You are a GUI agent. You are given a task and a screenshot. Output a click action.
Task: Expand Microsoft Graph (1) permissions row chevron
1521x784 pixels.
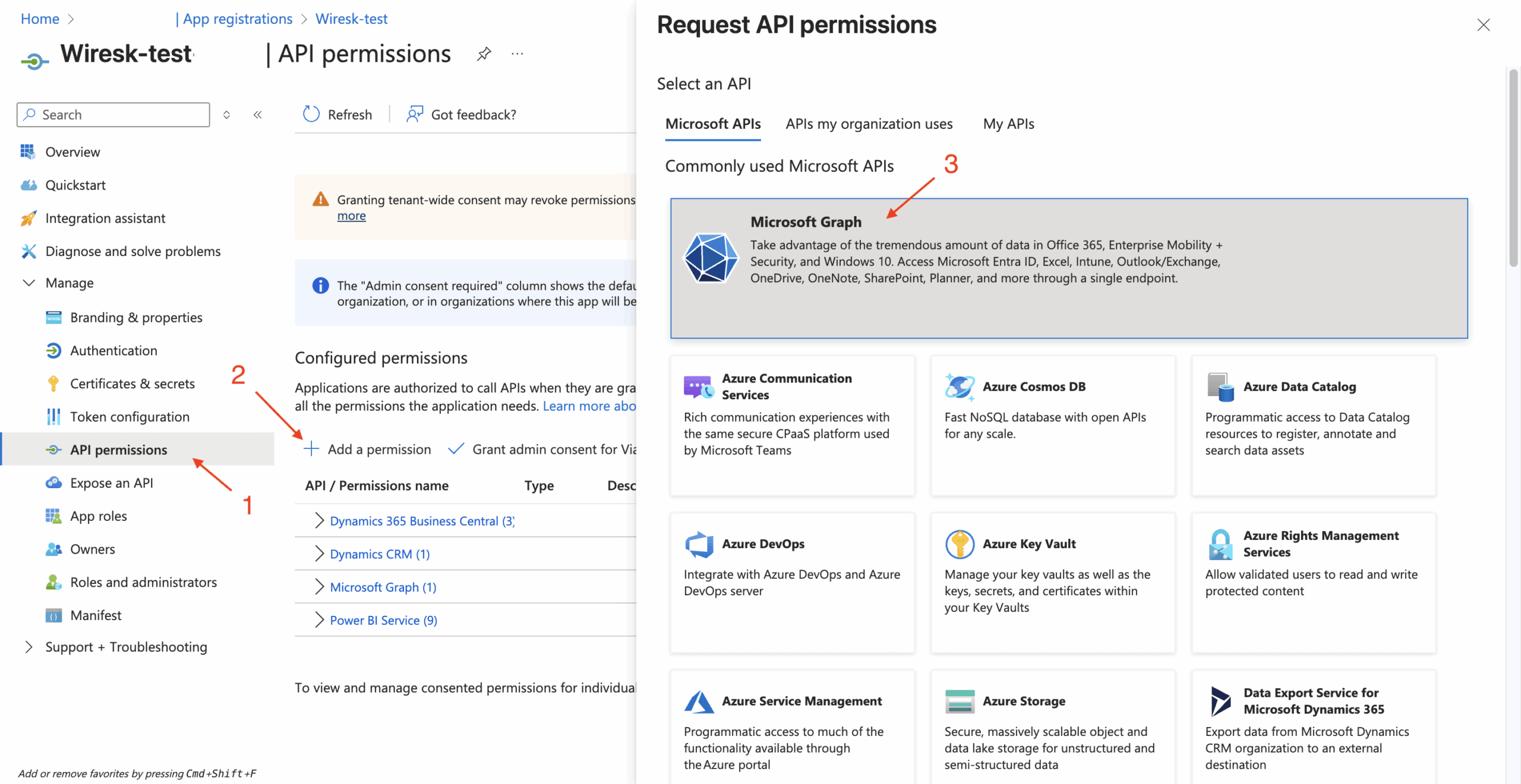point(319,587)
